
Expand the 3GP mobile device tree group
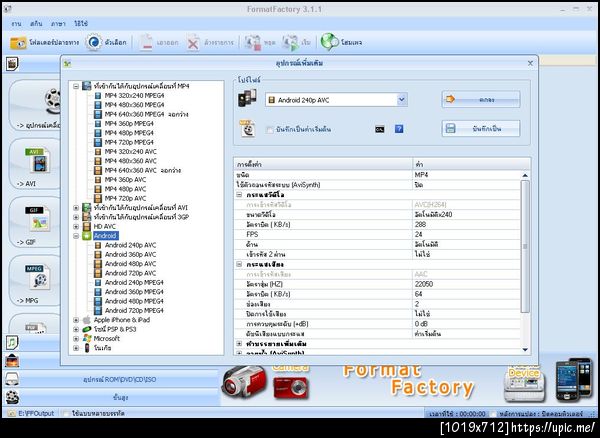[76, 217]
